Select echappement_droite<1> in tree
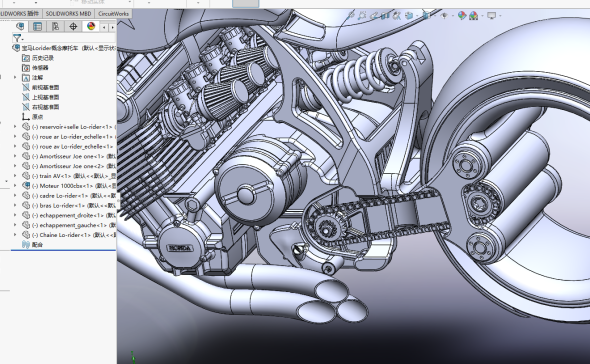The image size is (590, 364). click(69, 215)
